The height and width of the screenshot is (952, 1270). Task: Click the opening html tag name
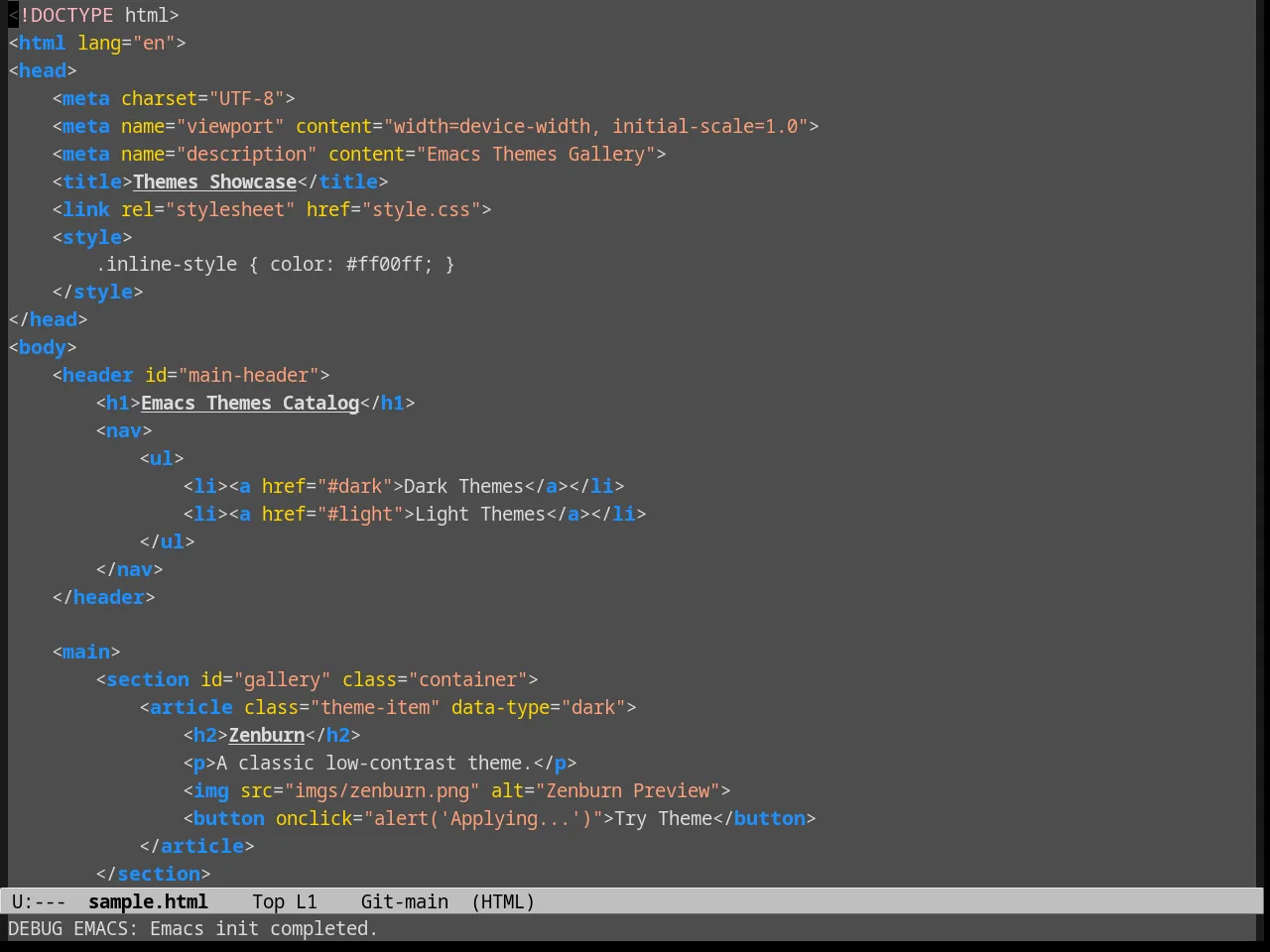tap(42, 43)
